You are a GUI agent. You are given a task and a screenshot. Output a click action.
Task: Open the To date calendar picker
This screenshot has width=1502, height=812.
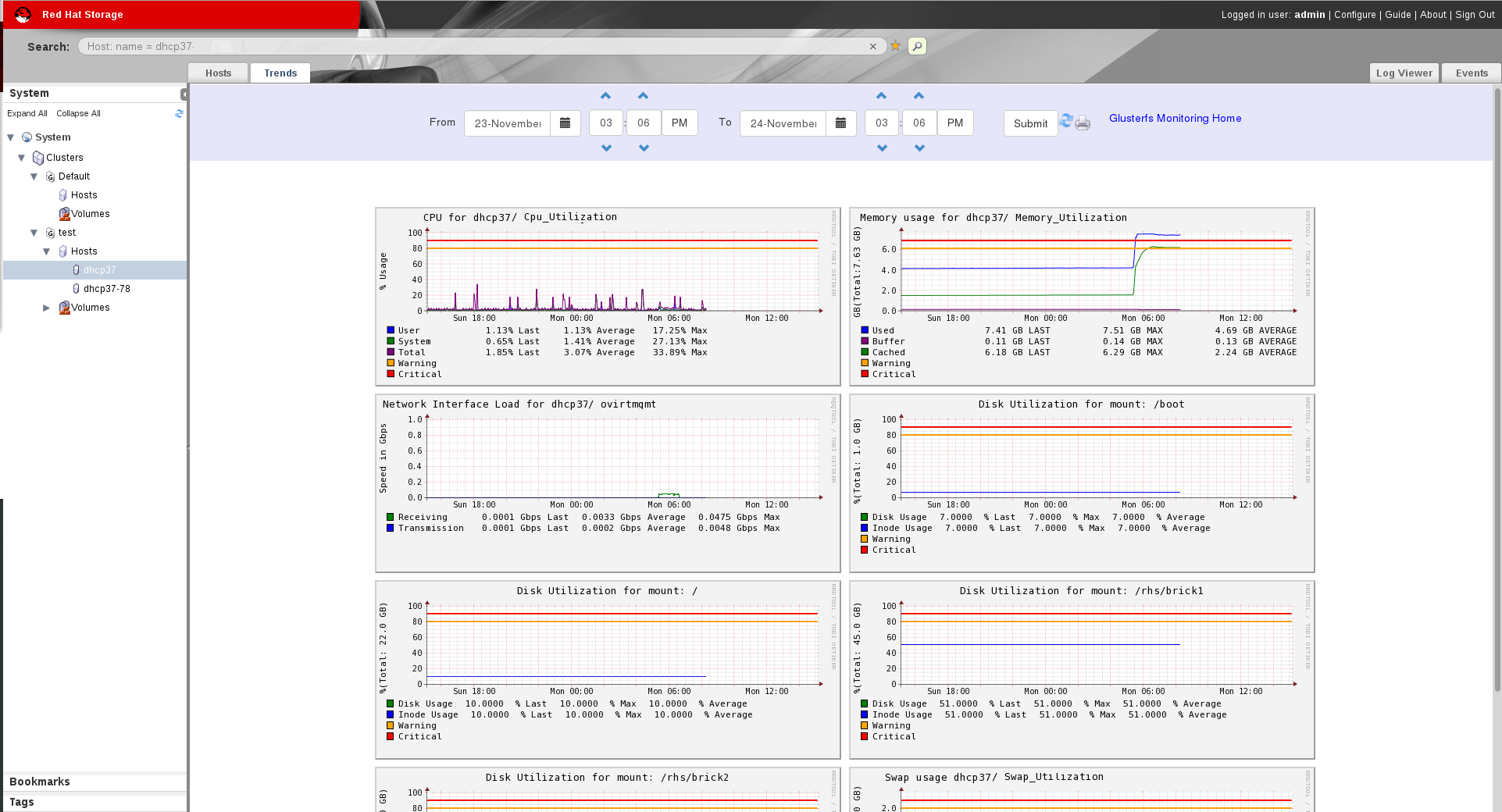tap(841, 123)
